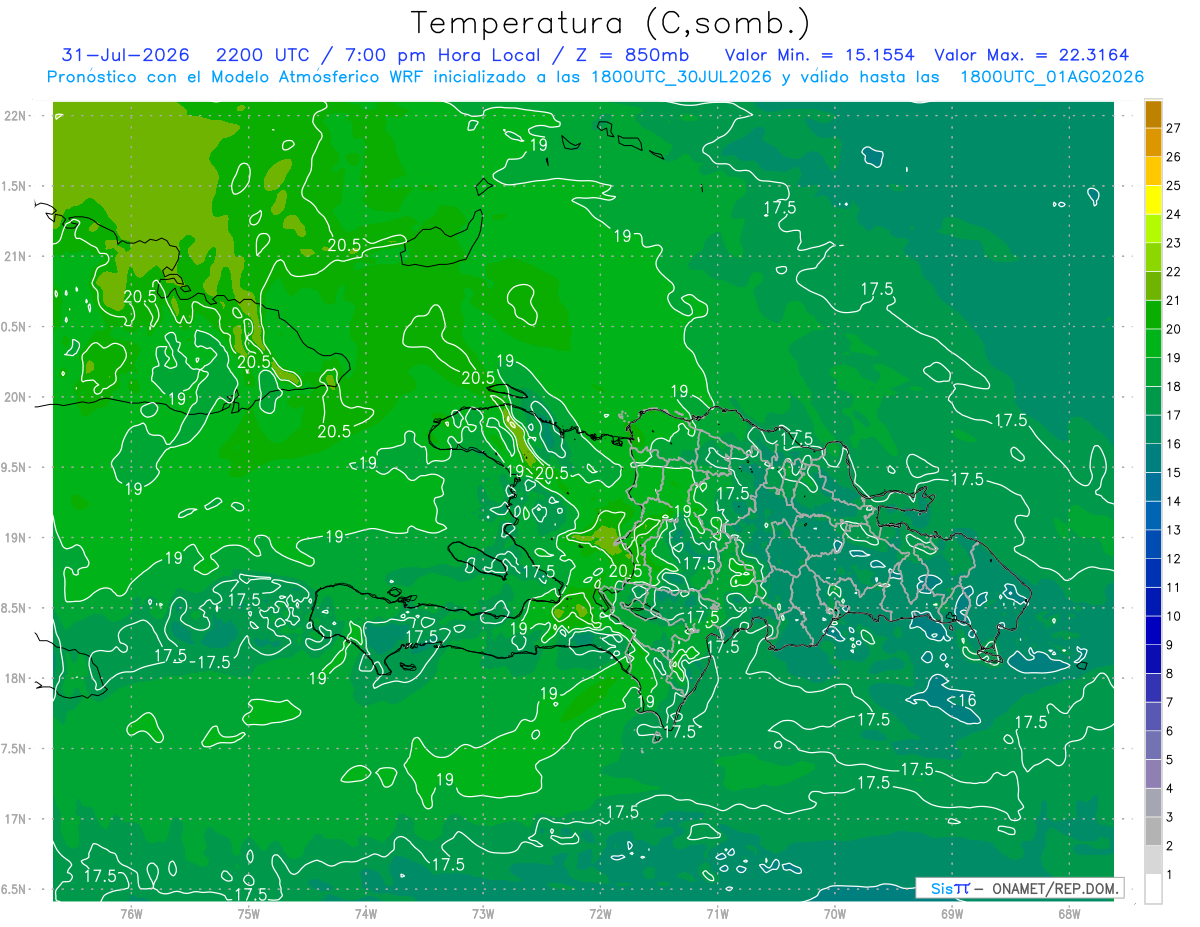Click the '17N' latitude tick label
Image resolution: width=1200 pixels, height=927 pixels.
pyautogui.click(x=15, y=819)
